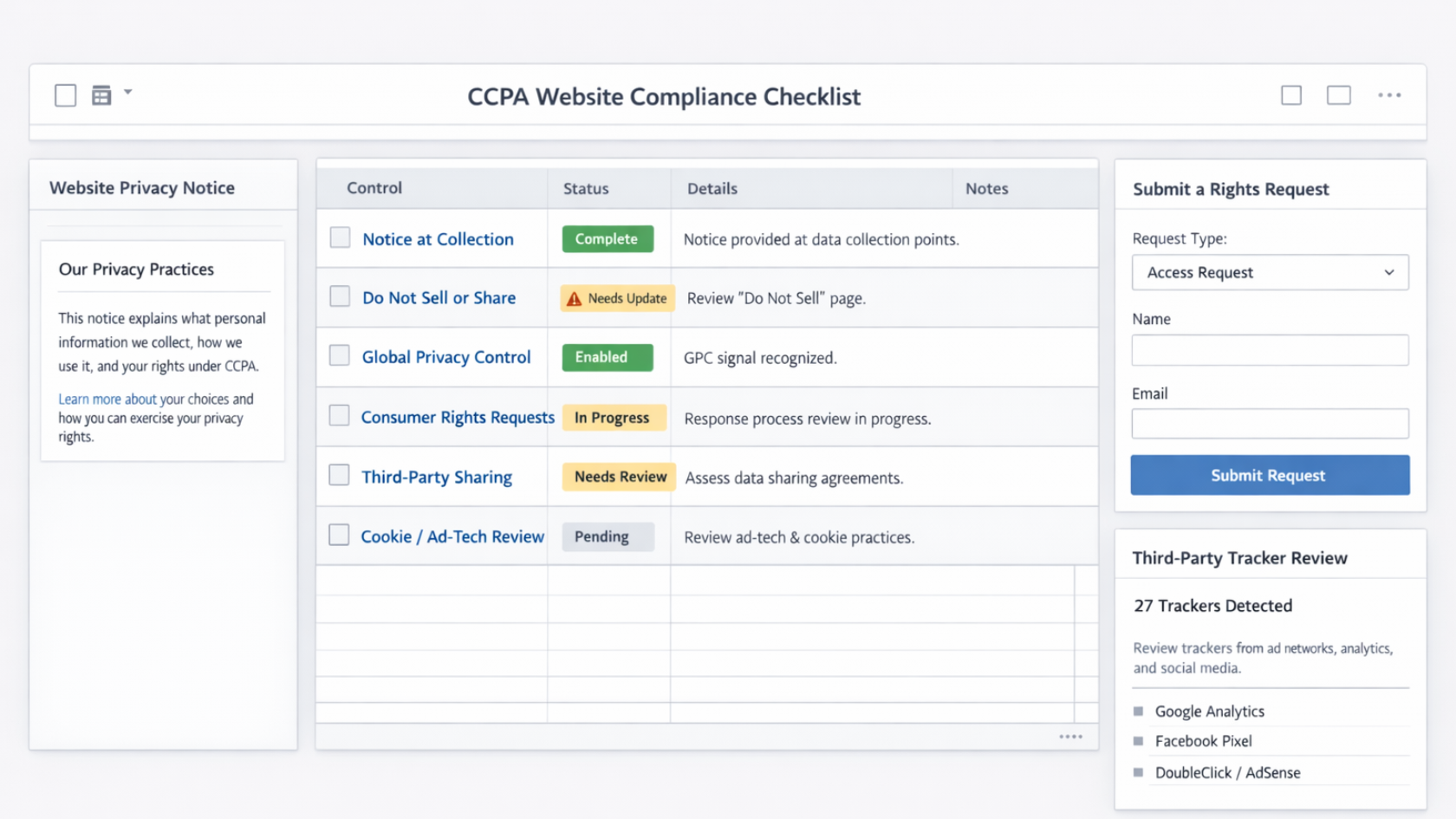Open the grid view icon in the top toolbar
Viewport: 1456px width, 819px height.
pos(102,94)
